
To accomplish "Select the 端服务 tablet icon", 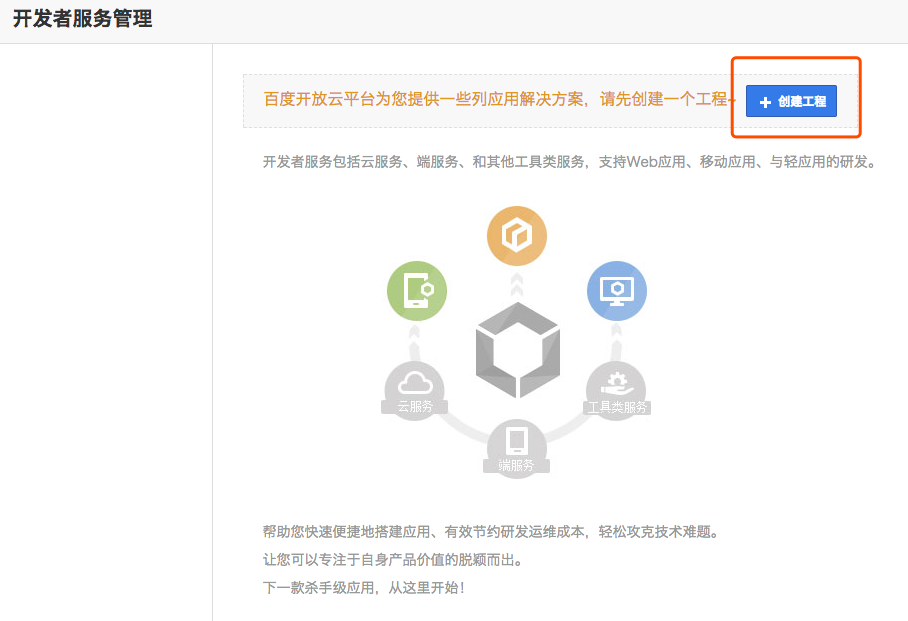I will click(x=516, y=438).
